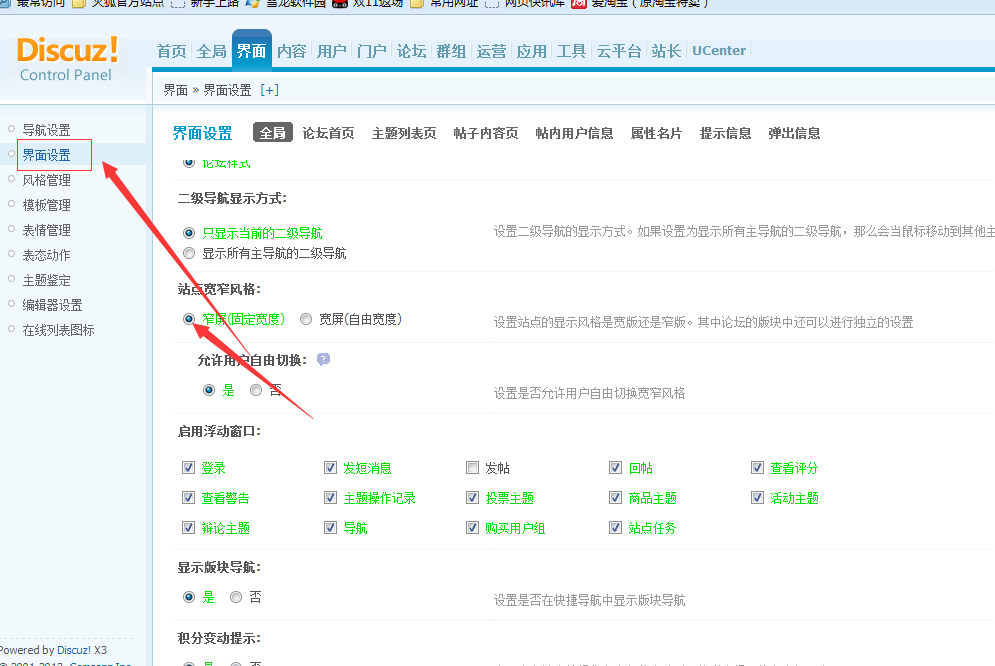
Task: Select 显示所有主导航的二级导航 option
Action: tap(188, 253)
